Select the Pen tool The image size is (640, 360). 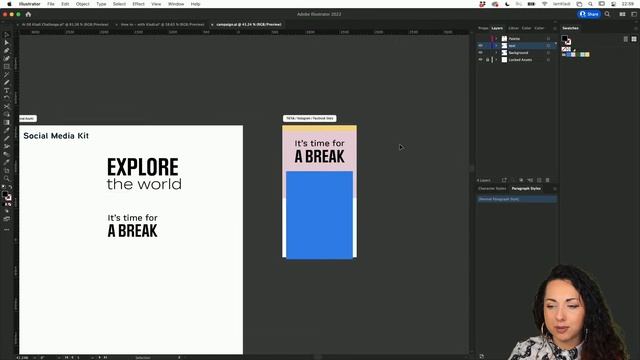pyautogui.click(x=7, y=51)
